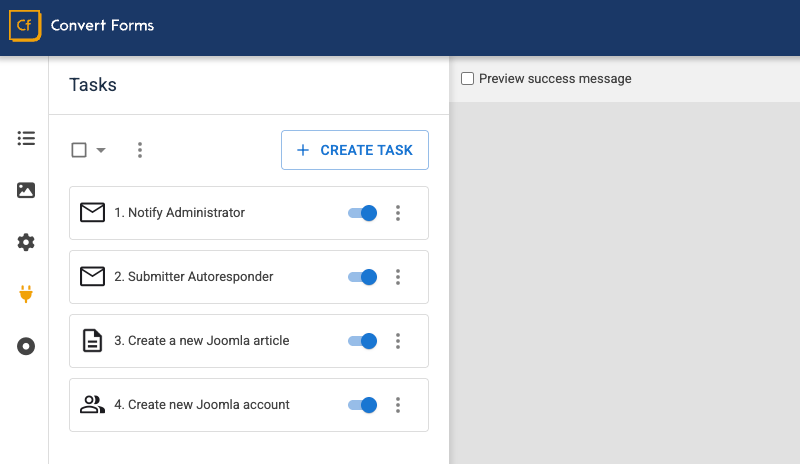Turn off Create new Joomla account toggle
800x464 pixels.
coord(362,405)
